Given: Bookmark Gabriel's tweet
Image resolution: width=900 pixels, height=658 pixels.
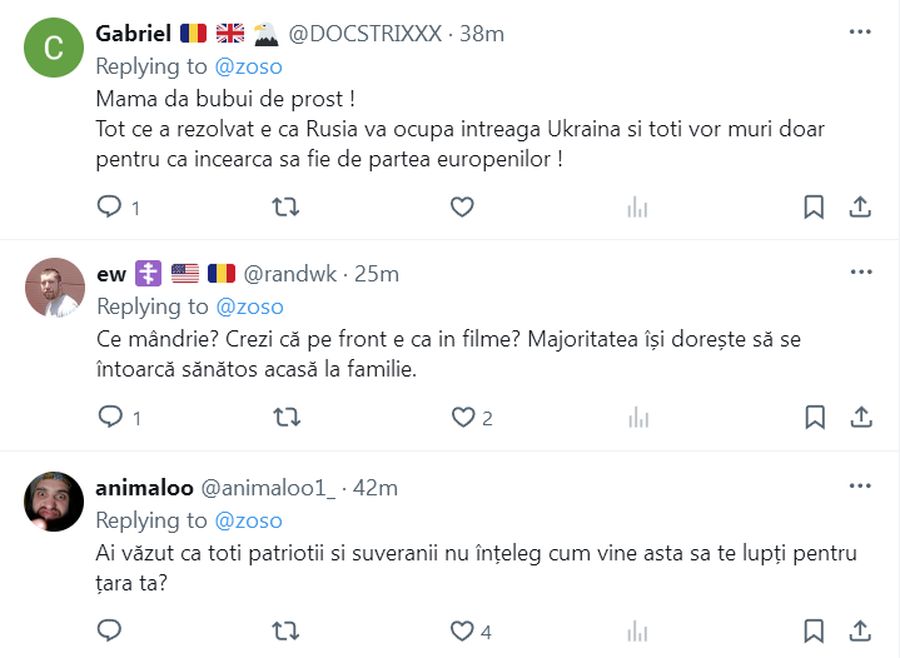Looking at the screenshot, I should coord(814,207).
